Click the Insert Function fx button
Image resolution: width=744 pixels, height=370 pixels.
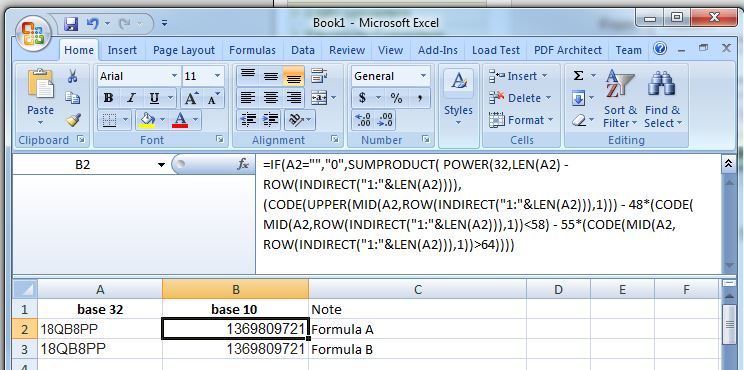[243, 165]
